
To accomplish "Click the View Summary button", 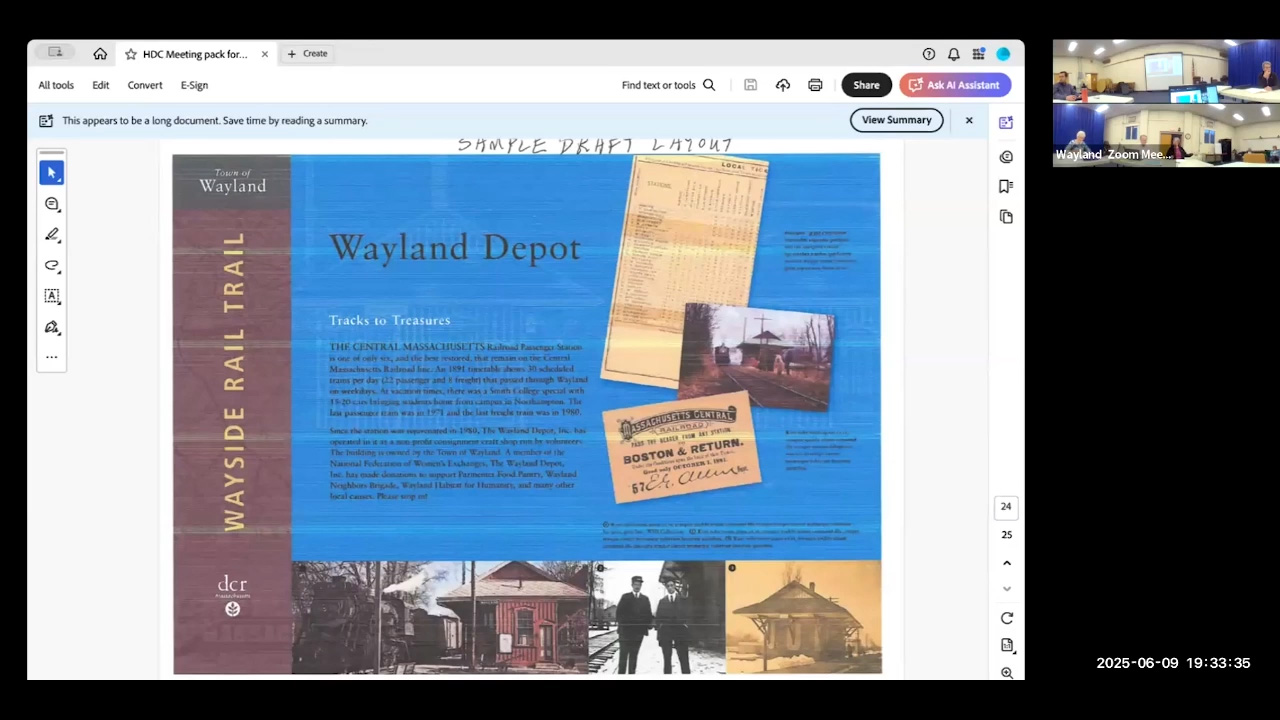I will click(896, 120).
